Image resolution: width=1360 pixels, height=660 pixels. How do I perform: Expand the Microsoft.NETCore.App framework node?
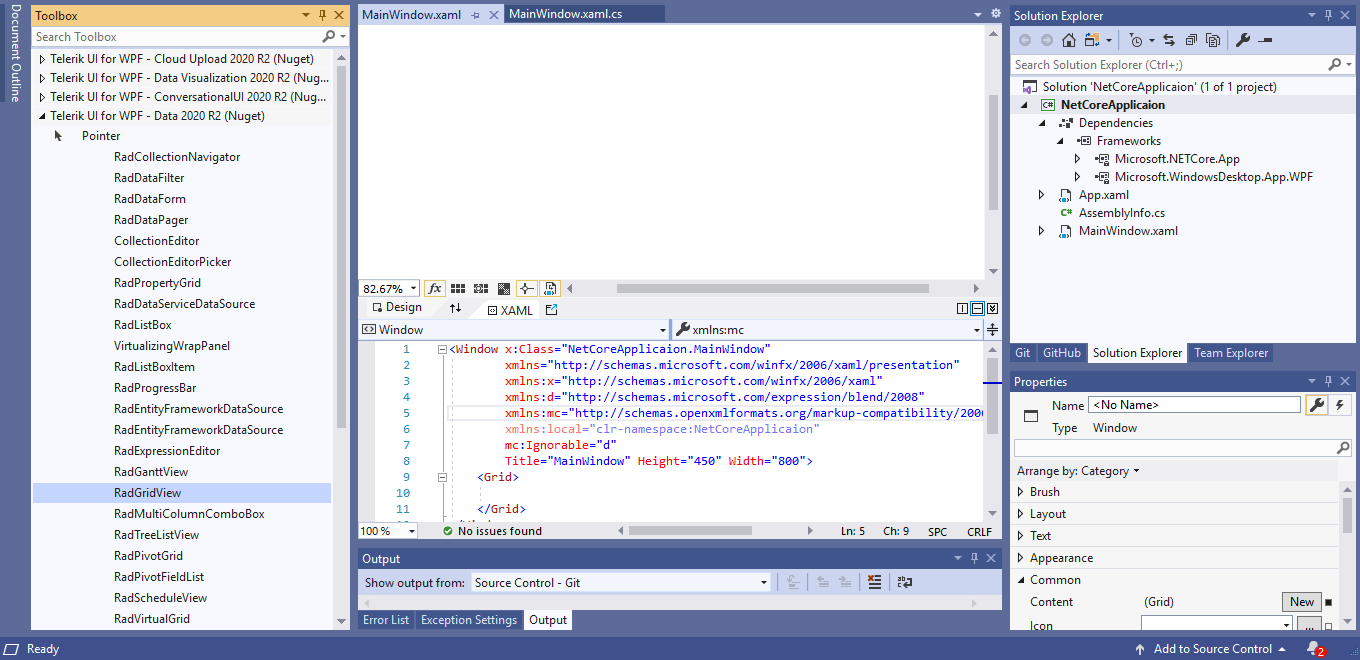(x=1078, y=159)
